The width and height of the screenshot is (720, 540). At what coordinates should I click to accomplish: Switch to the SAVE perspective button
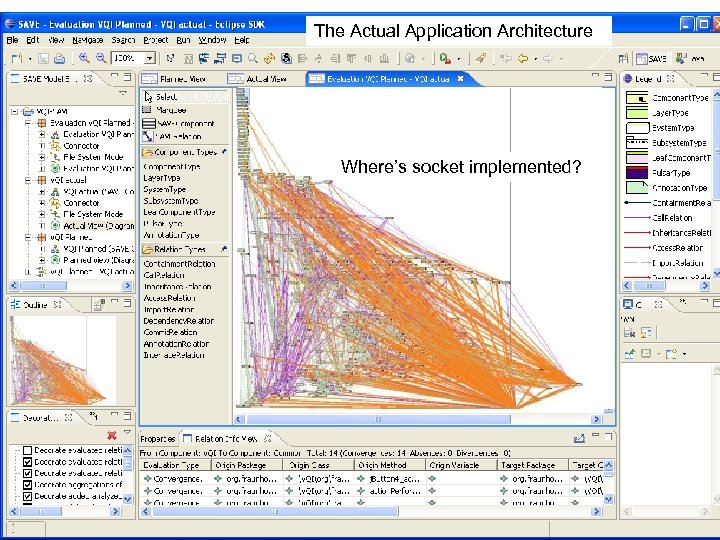click(652, 58)
